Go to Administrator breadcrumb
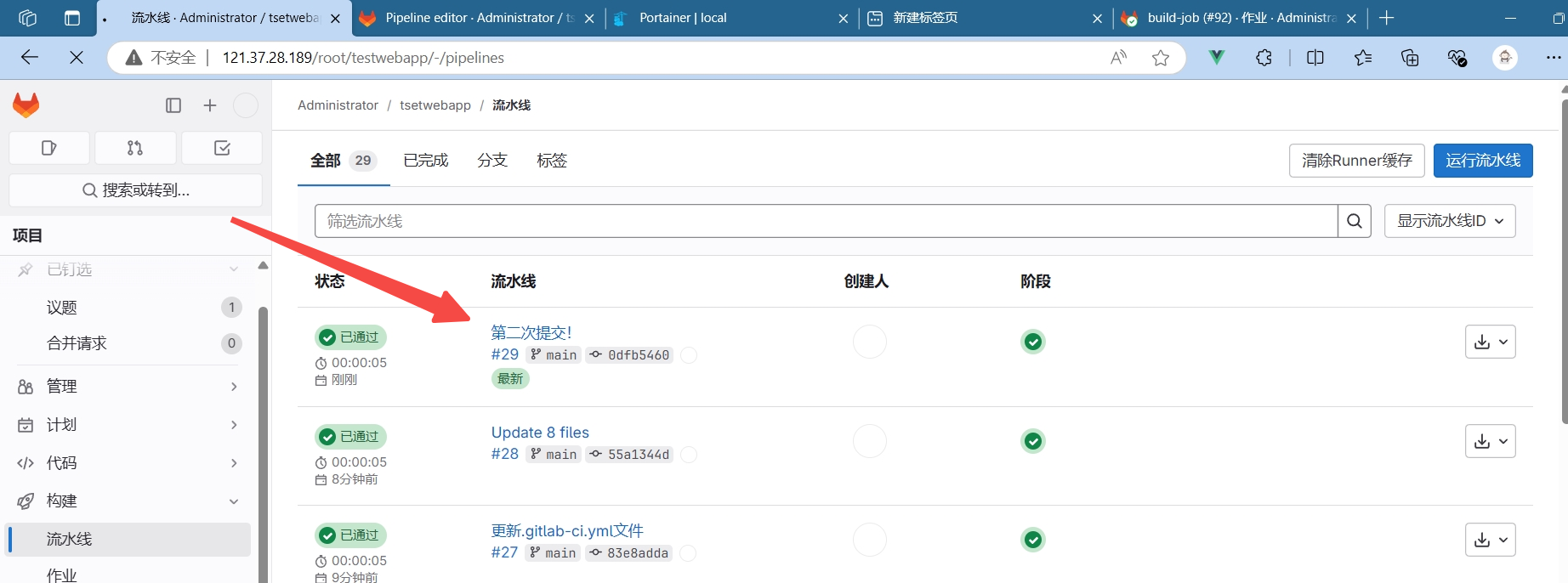Screen dimensions: 1568x583 tap(338, 105)
